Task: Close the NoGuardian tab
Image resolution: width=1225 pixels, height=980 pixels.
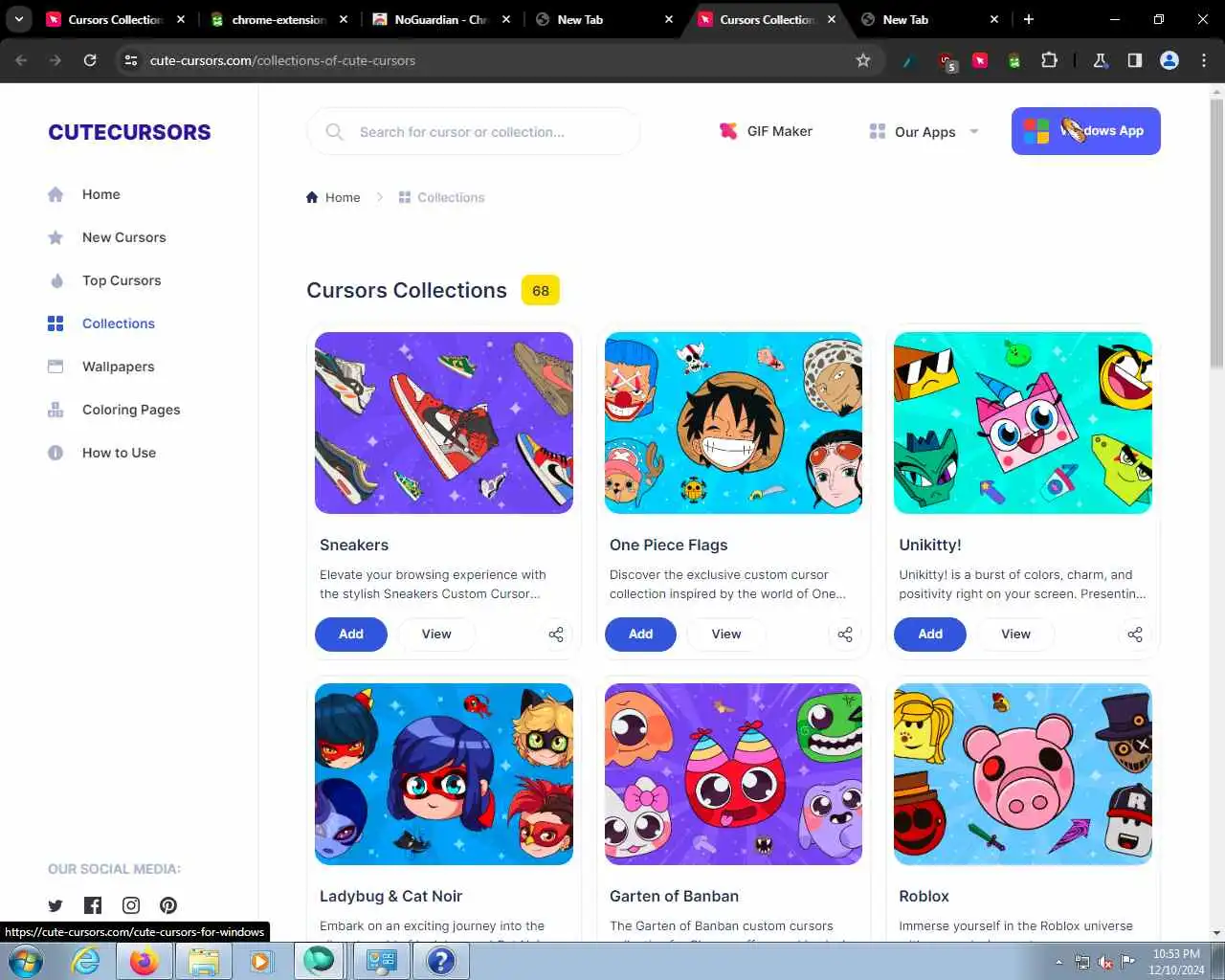Action: [506, 19]
